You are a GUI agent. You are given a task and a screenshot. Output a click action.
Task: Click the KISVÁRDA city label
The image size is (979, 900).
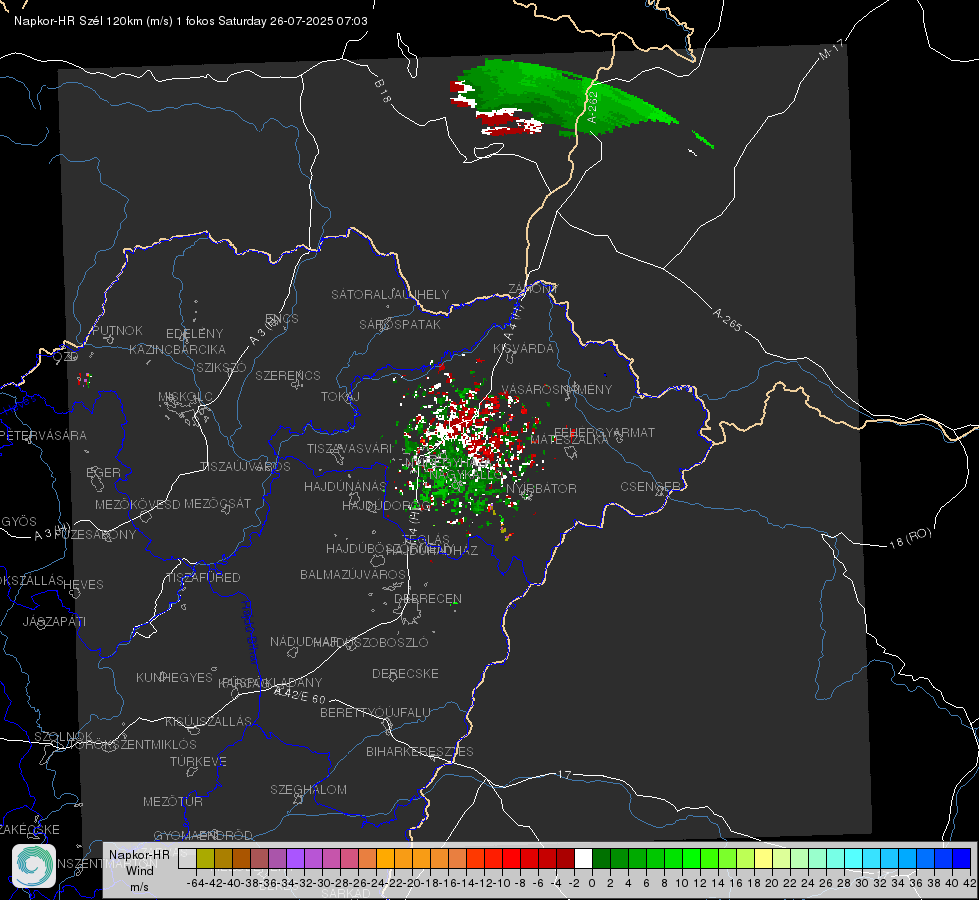tap(523, 349)
